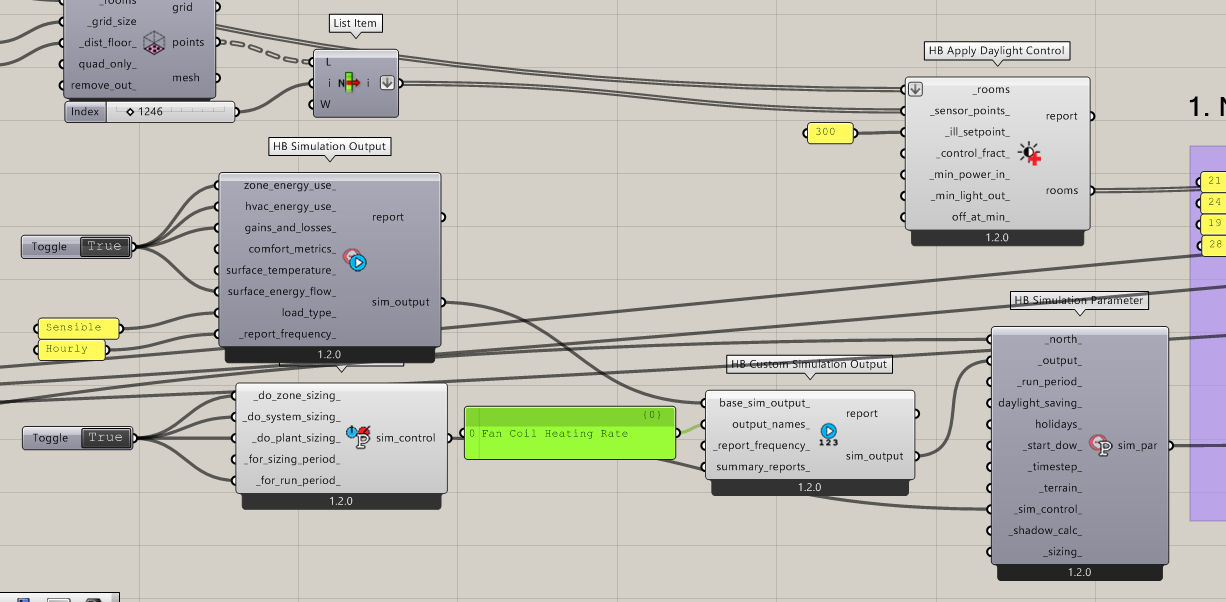The width and height of the screenshot is (1226, 602).
Task: Select the yellow panel showing 28
Action: coord(1214,244)
